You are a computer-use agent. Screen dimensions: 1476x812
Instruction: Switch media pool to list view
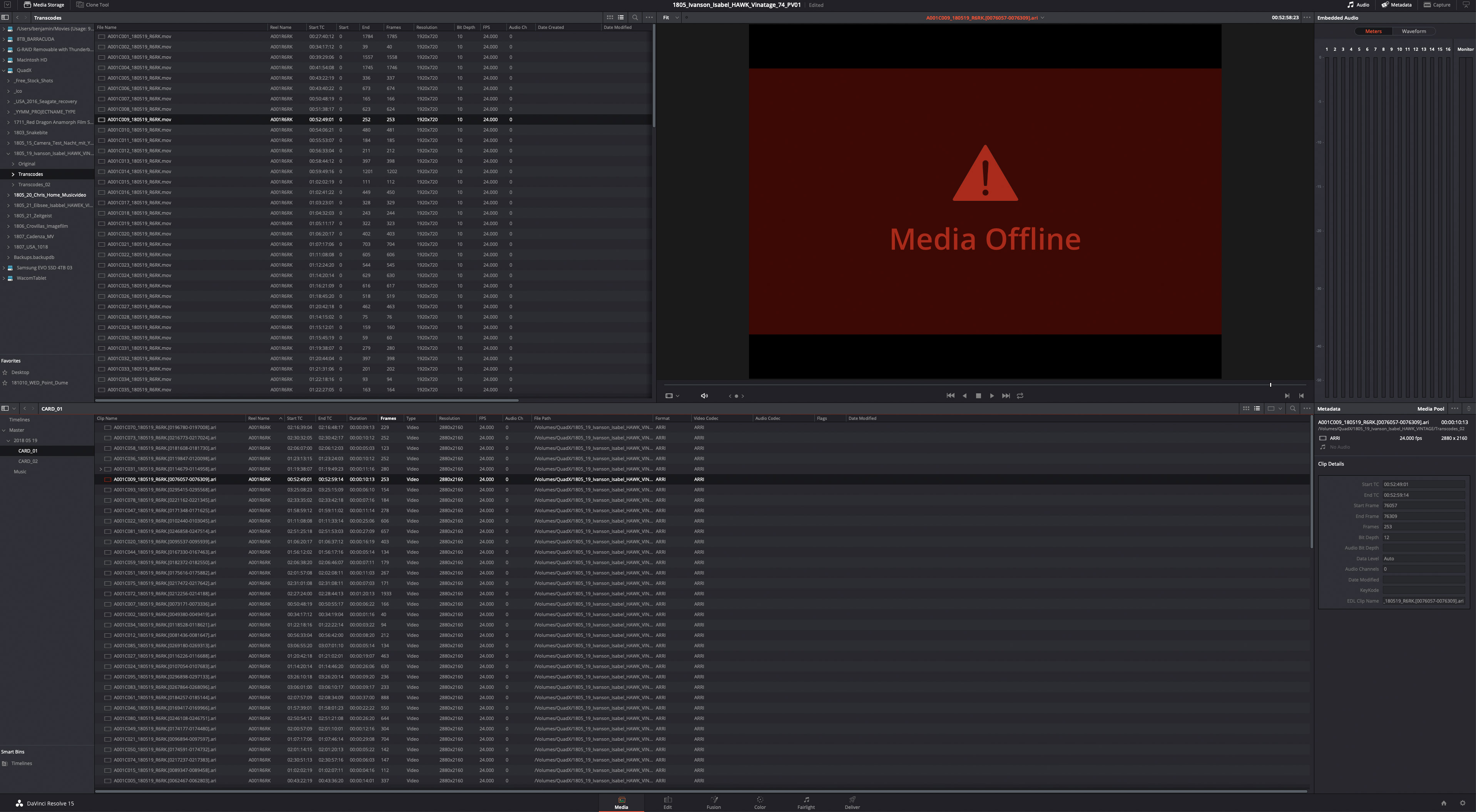[1257, 409]
